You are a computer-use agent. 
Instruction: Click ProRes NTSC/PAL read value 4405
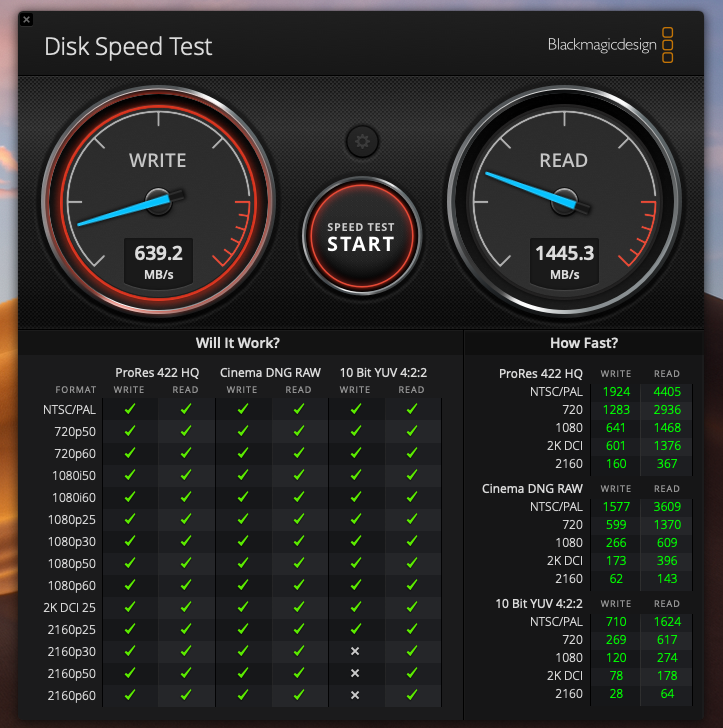coord(667,391)
